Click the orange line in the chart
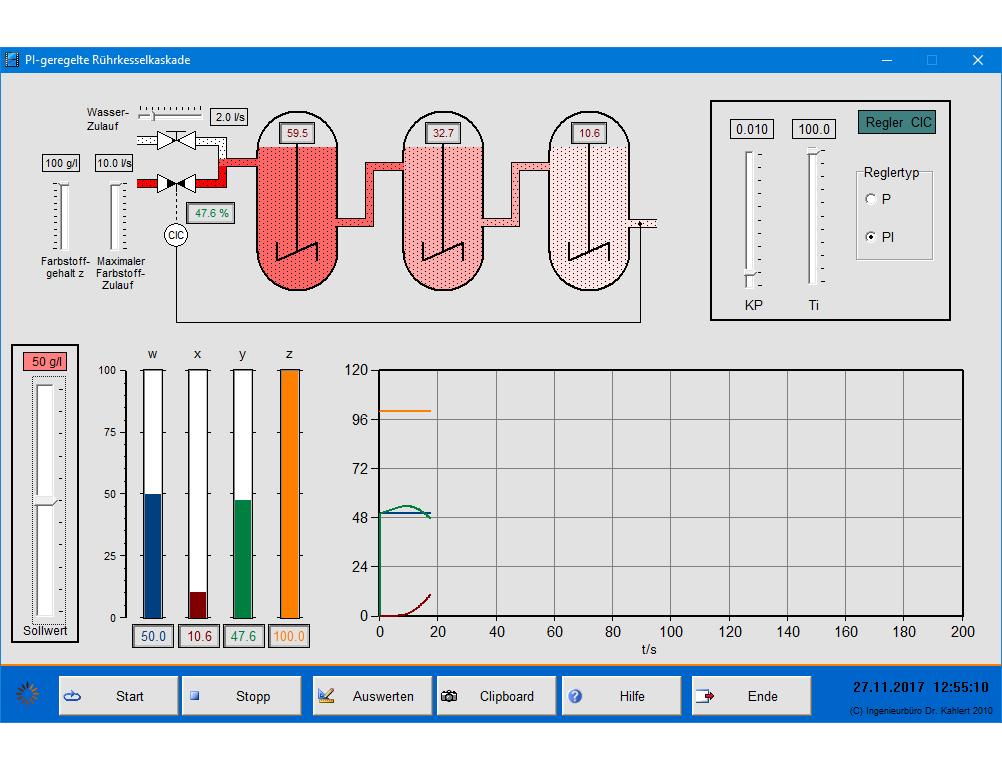This screenshot has height=771, width=1002. coord(405,411)
